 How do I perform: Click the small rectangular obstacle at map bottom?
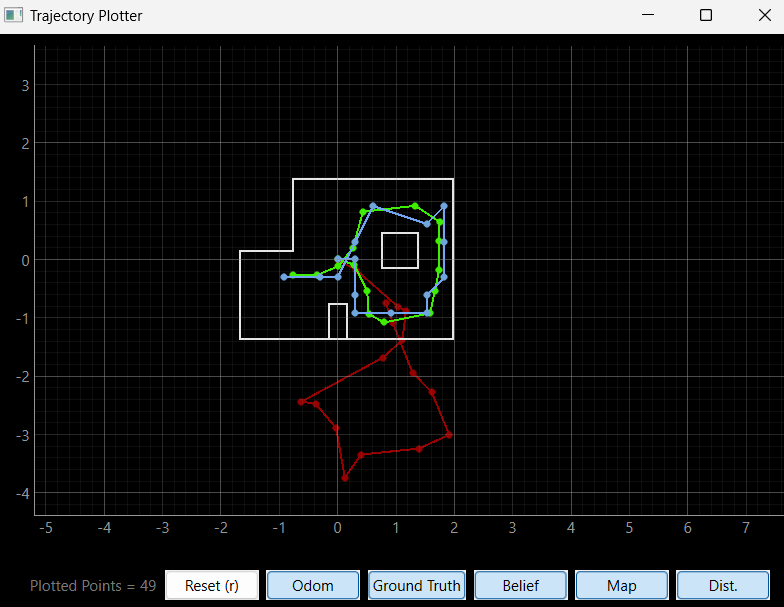tap(338, 321)
